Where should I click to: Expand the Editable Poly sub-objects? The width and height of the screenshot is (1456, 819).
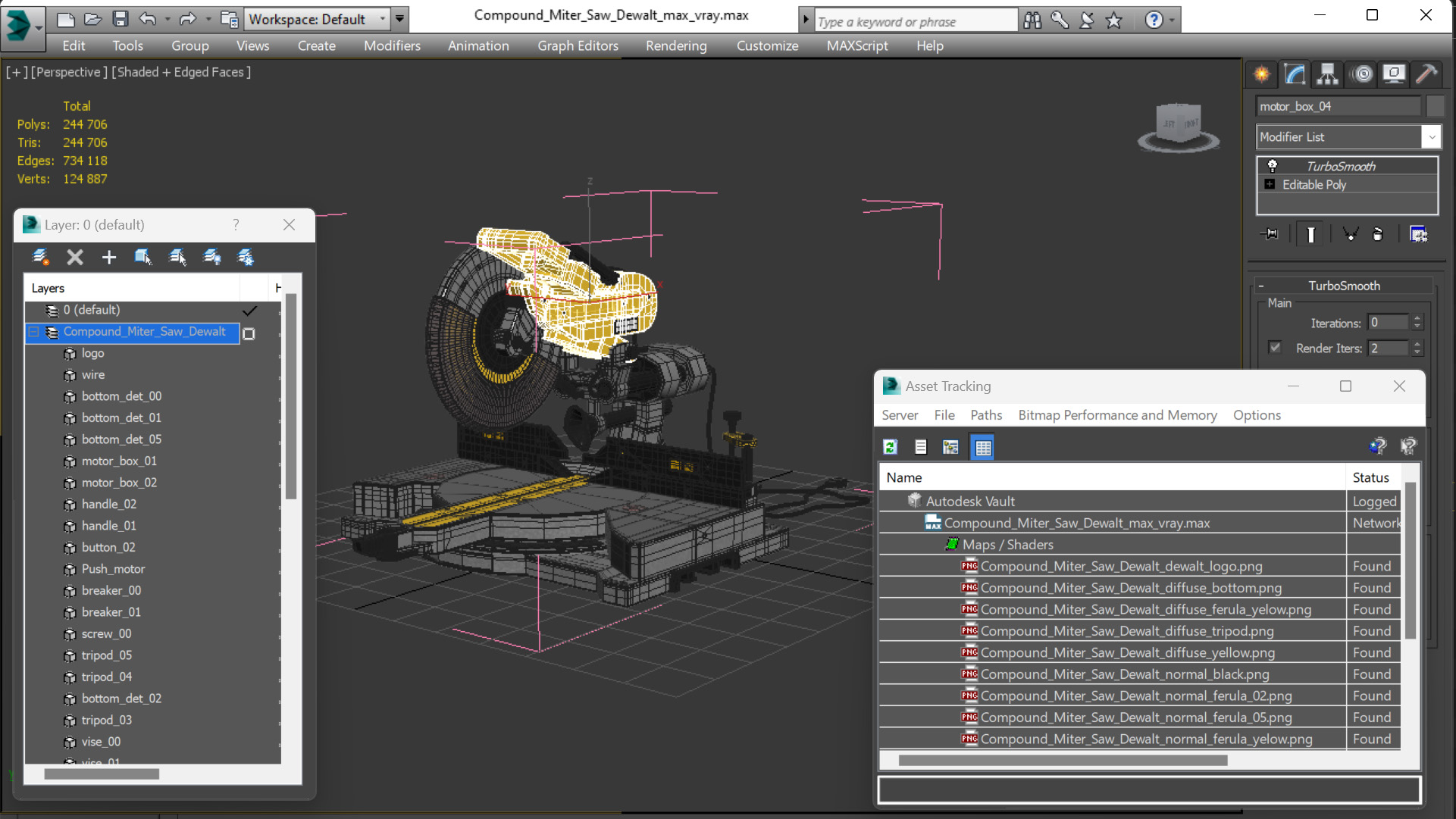point(1270,184)
